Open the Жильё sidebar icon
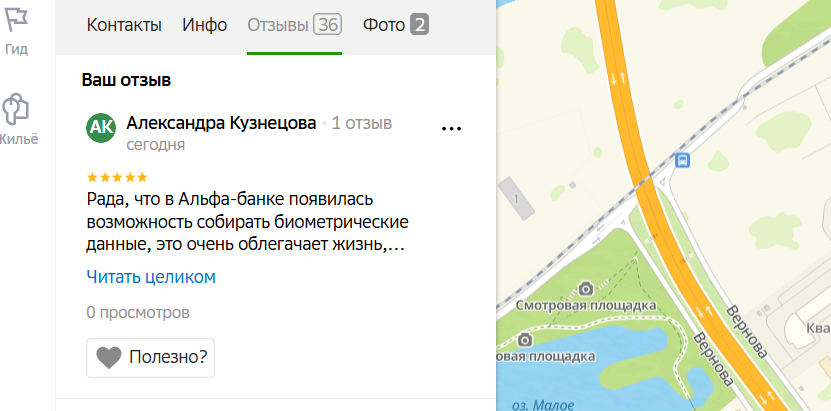The image size is (831, 411). pos(16,110)
